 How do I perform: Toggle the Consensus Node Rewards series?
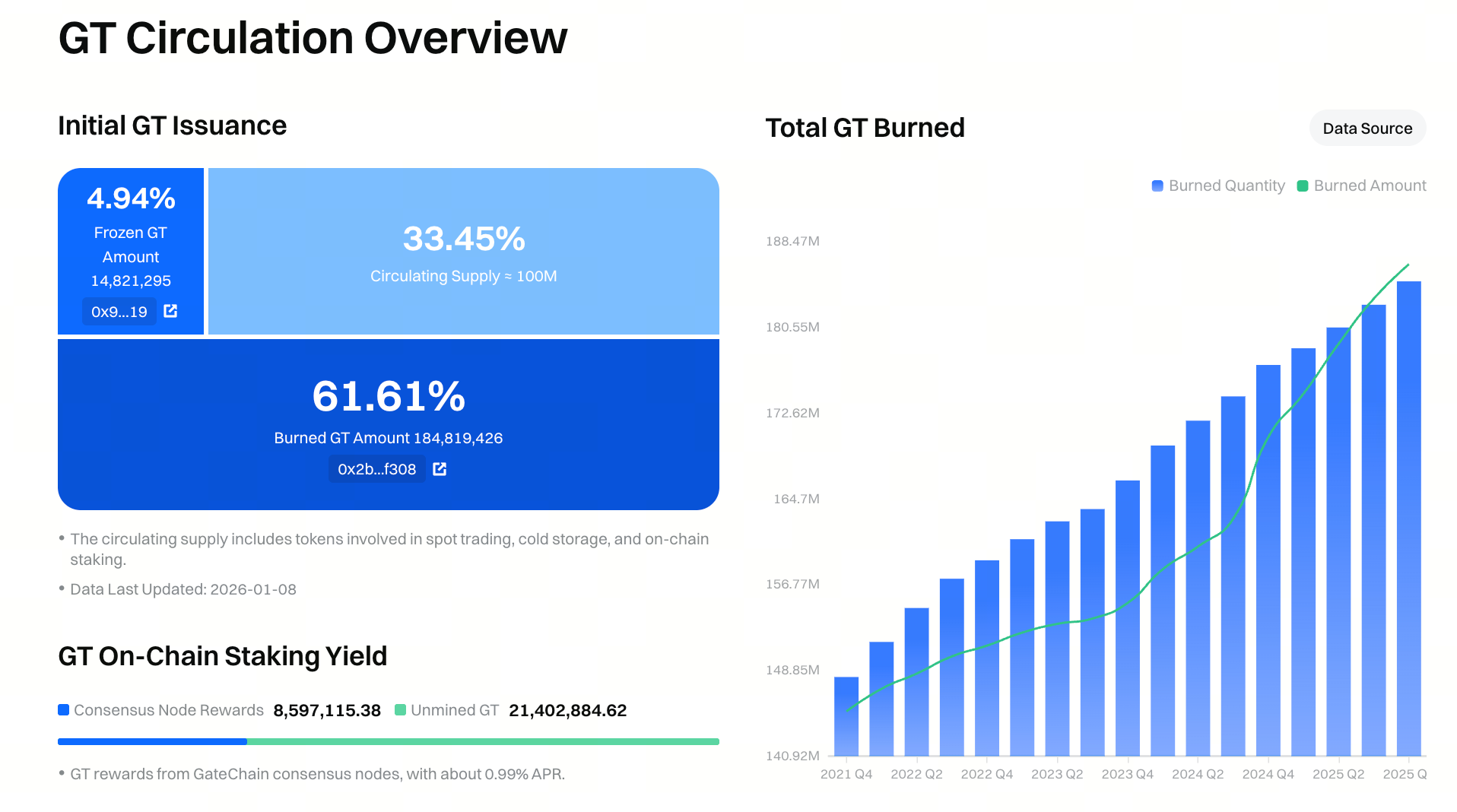[x=166, y=710]
